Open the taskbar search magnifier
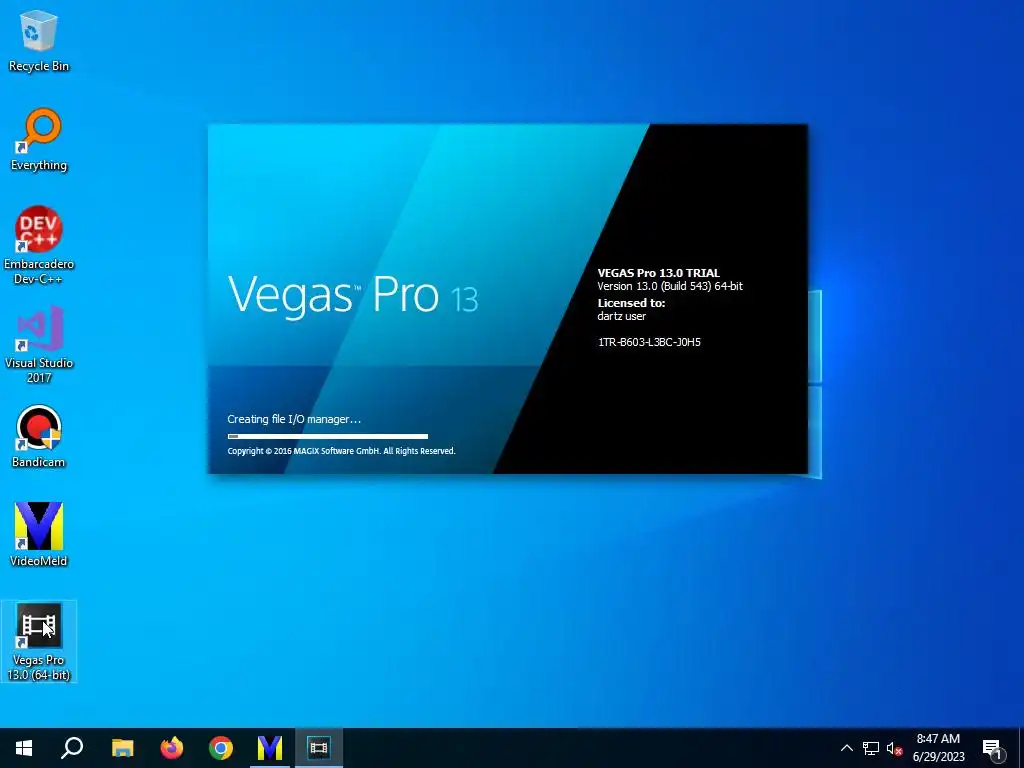1024x768 pixels. click(72, 748)
